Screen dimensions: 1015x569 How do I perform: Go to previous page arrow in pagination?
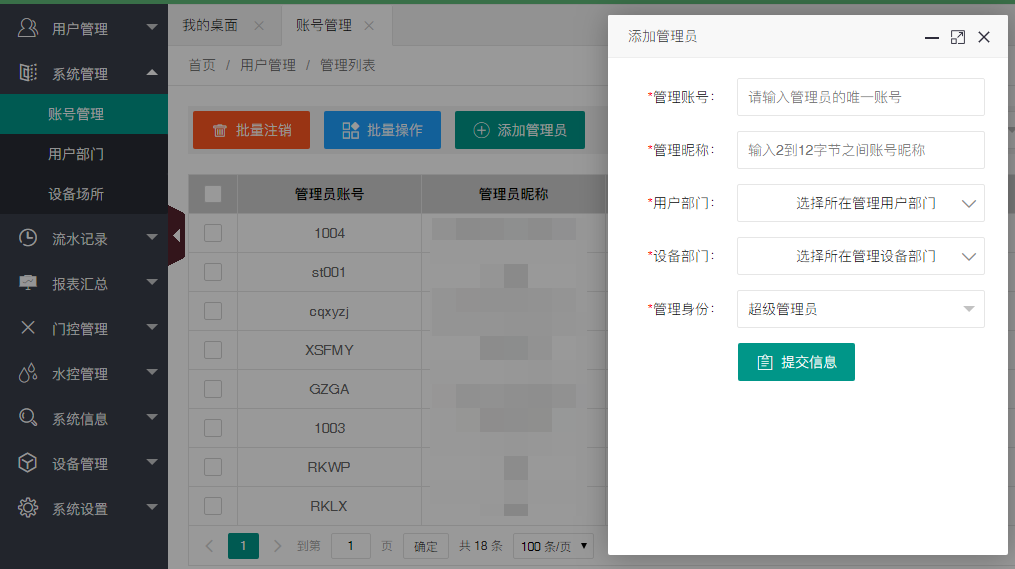[x=209, y=546]
